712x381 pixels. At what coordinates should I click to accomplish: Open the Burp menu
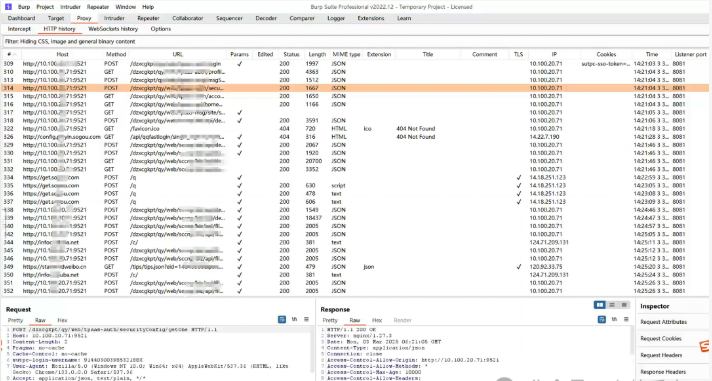pyautogui.click(x=24, y=7)
